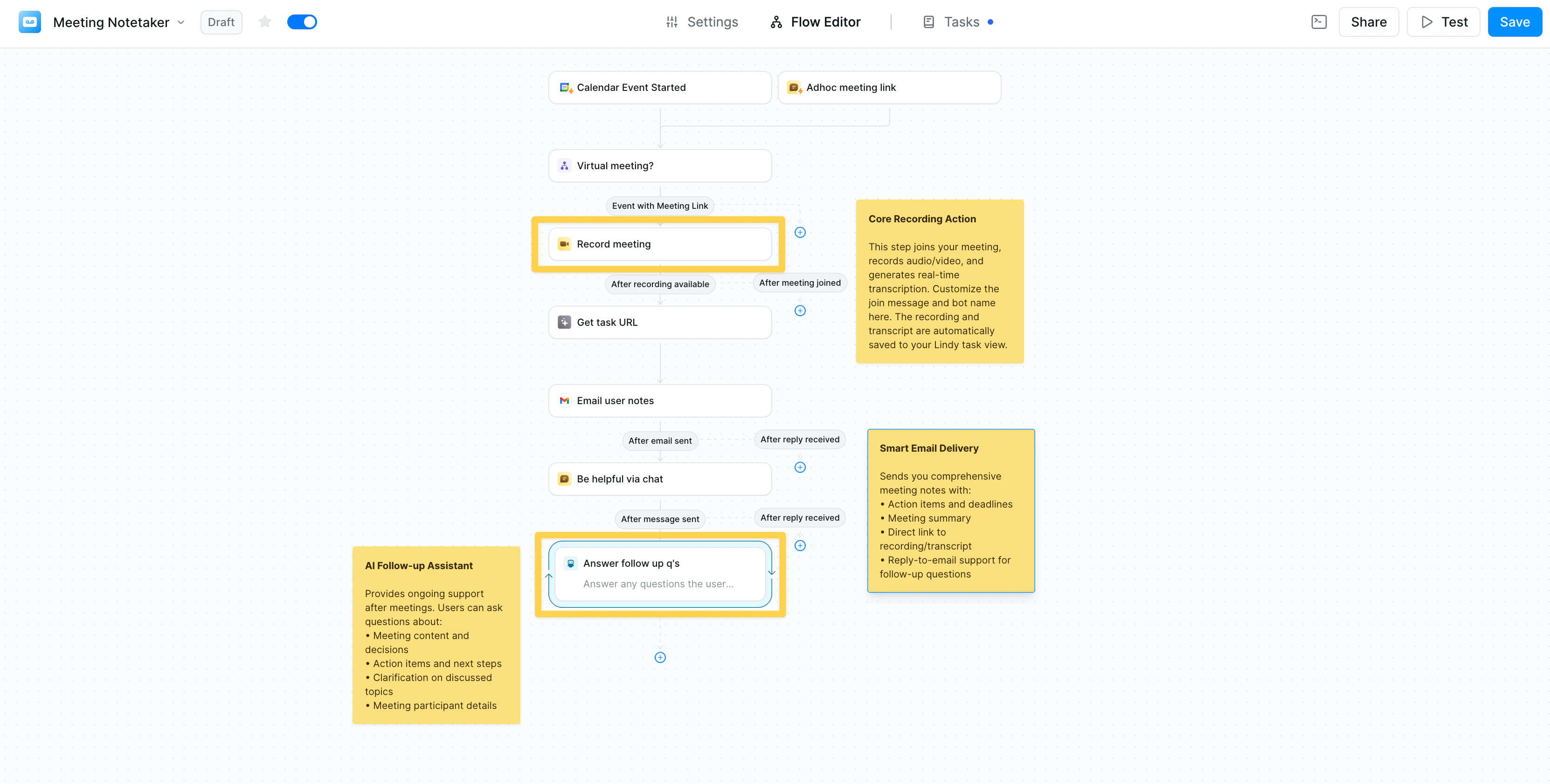This screenshot has height=784, width=1550.
Task: Click the camera icon on Record meeting
Action: (x=564, y=244)
